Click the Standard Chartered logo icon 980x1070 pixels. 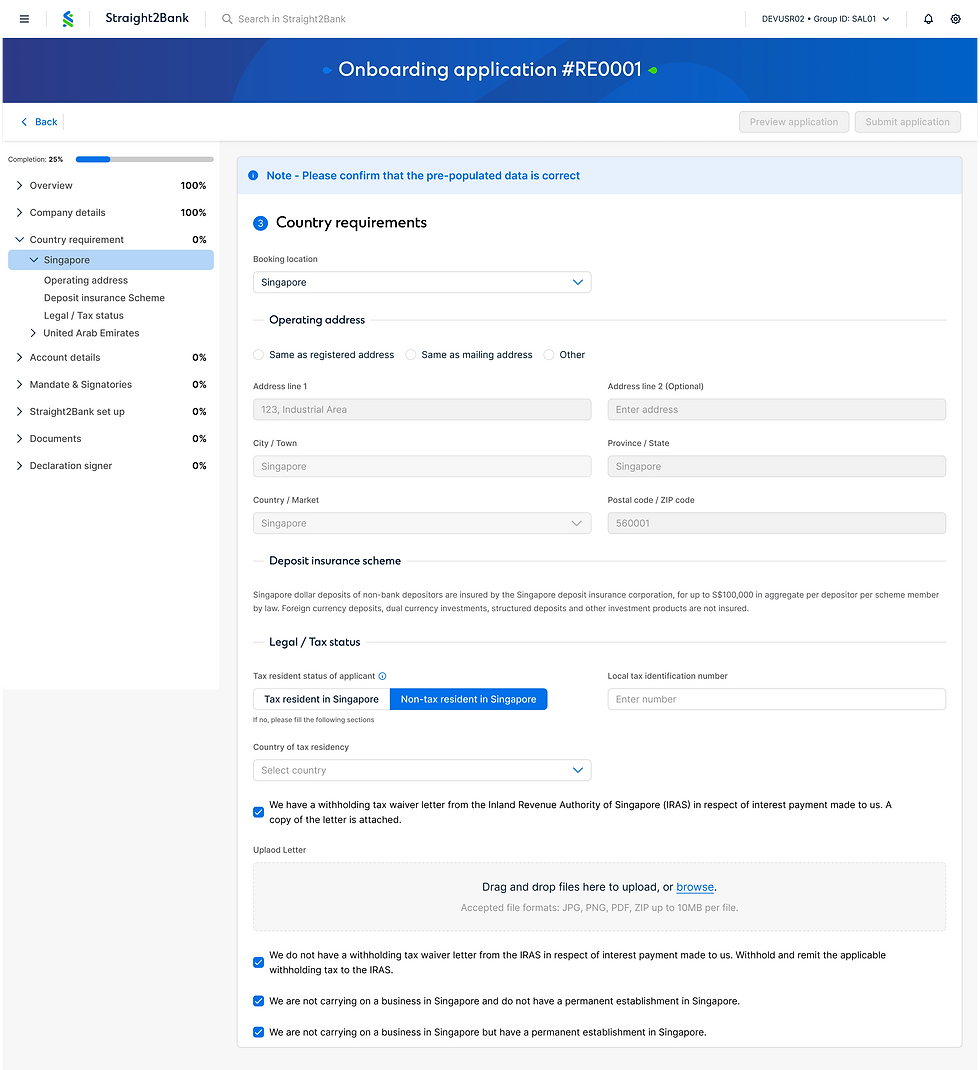68,19
